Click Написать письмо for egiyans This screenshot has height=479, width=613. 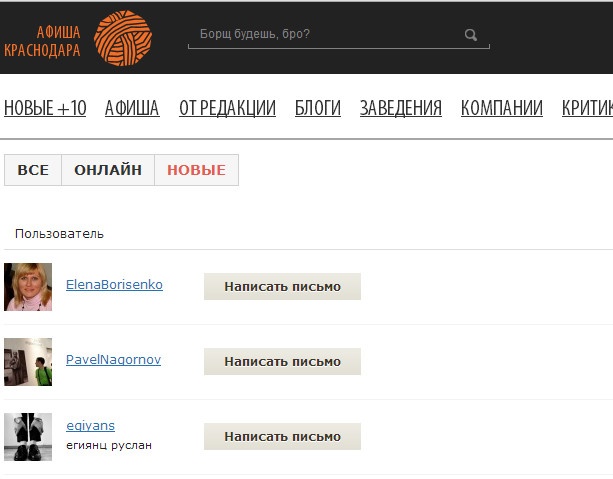(282, 436)
